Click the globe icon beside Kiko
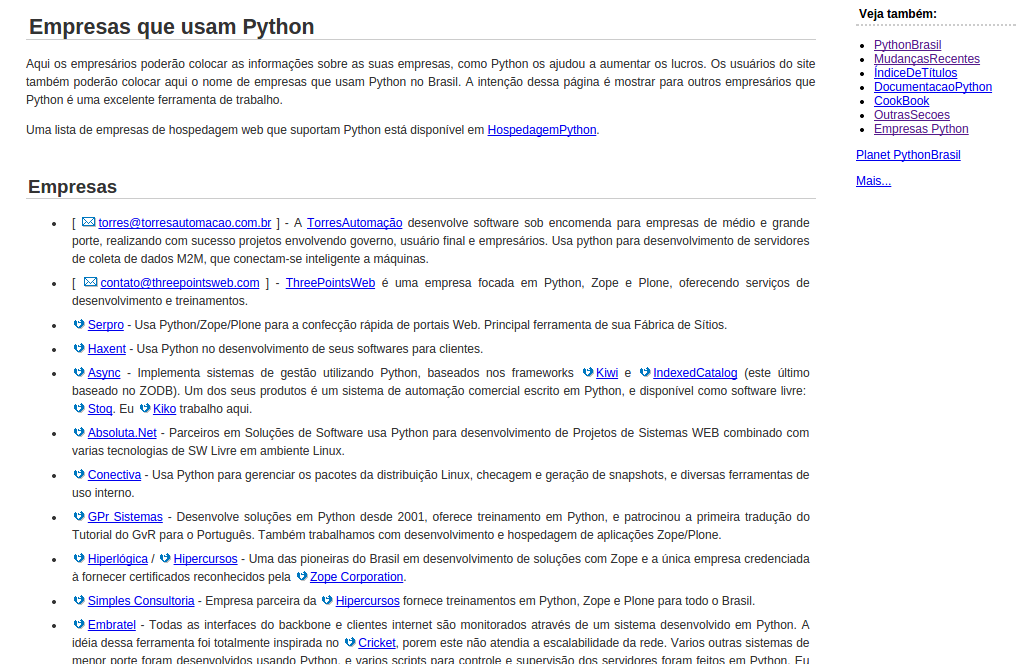Image resolution: width=1022 pixels, height=664 pixels. [x=145, y=408]
